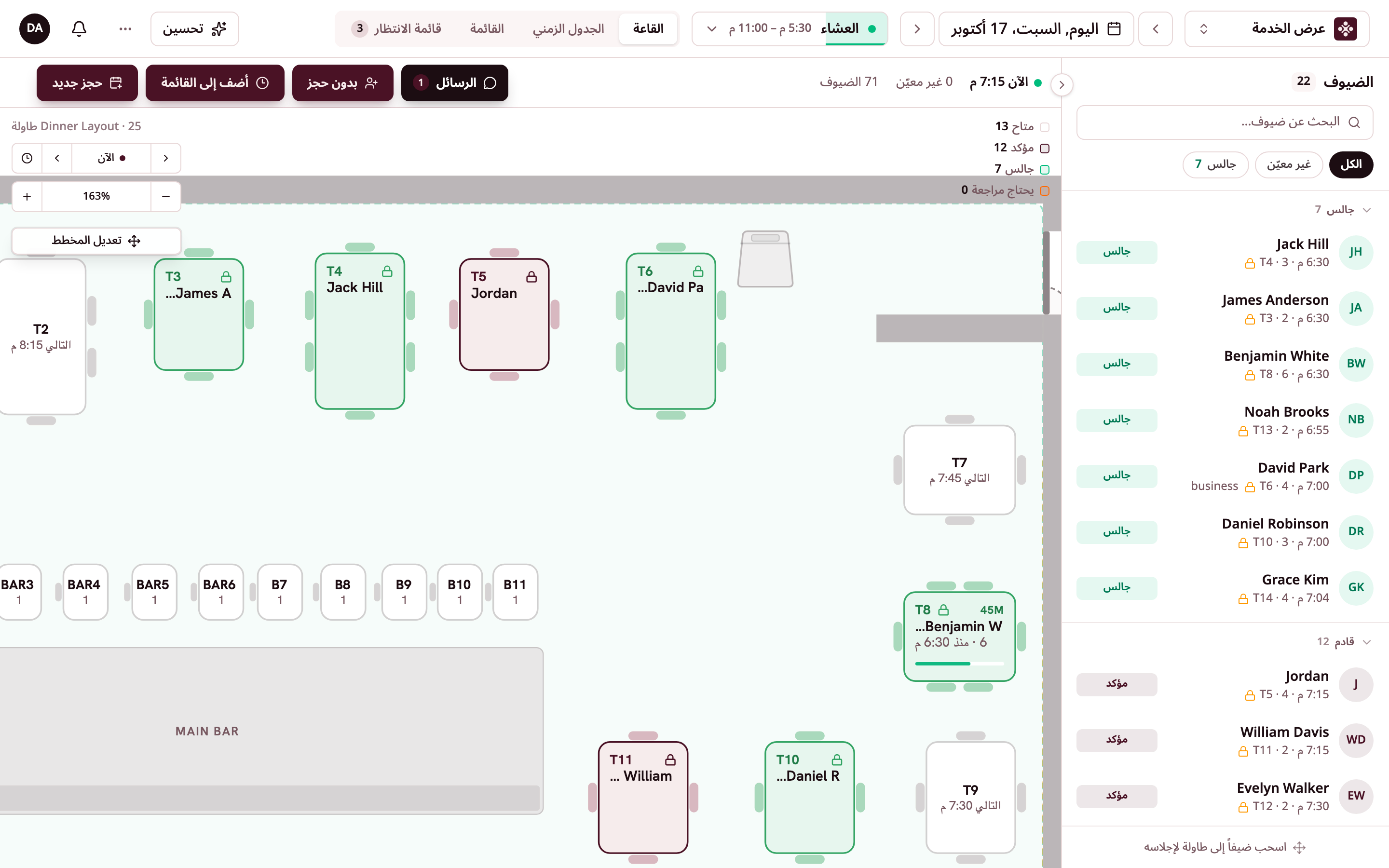Step time forward with right chevron
The height and width of the screenshot is (868, 1389).
point(166,158)
